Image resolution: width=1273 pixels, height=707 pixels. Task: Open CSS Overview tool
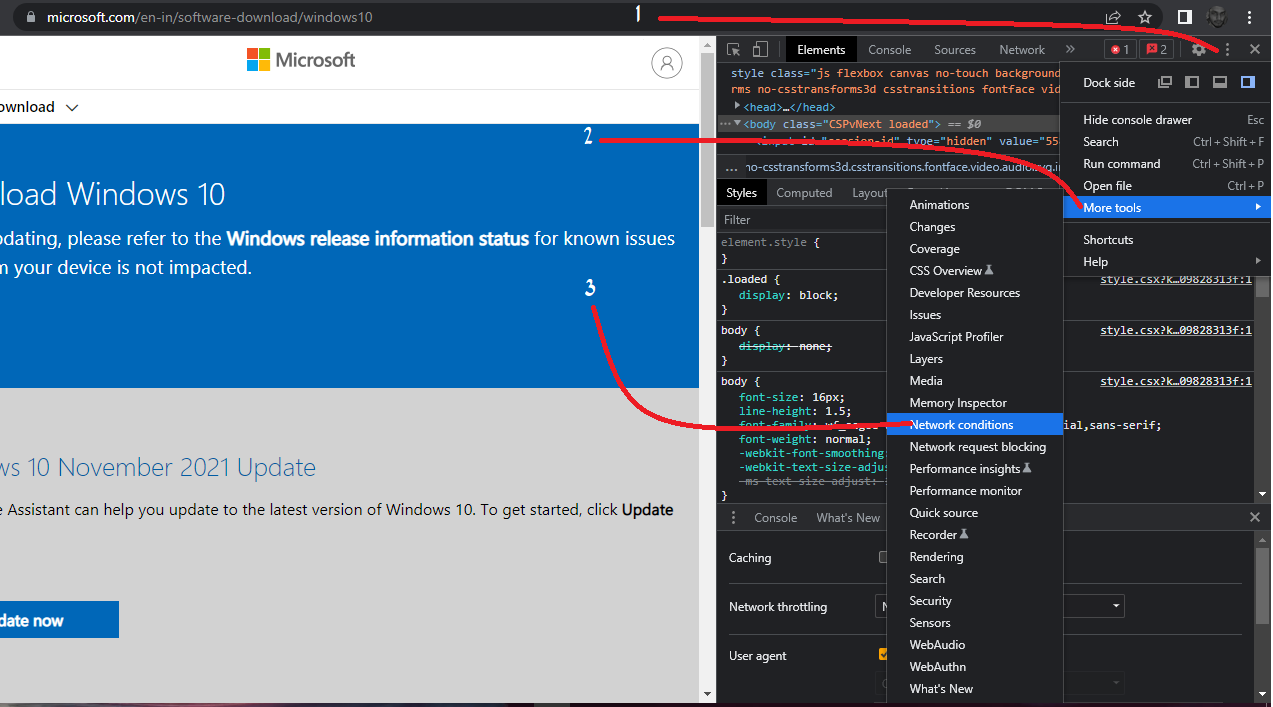(974, 271)
